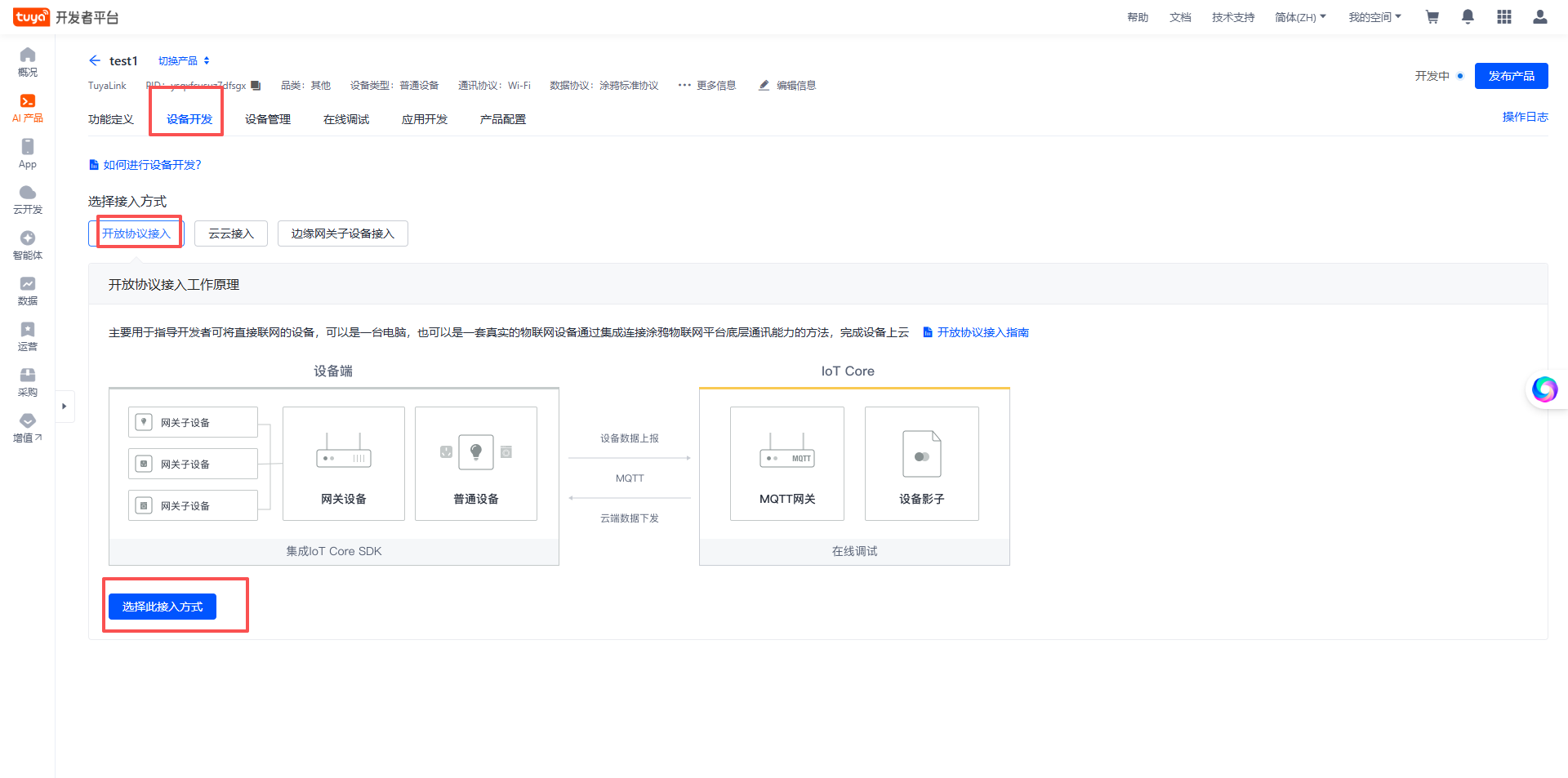The height and width of the screenshot is (778, 1568).
Task: Click the shopping cart icon
Action: pos(1432,17)
